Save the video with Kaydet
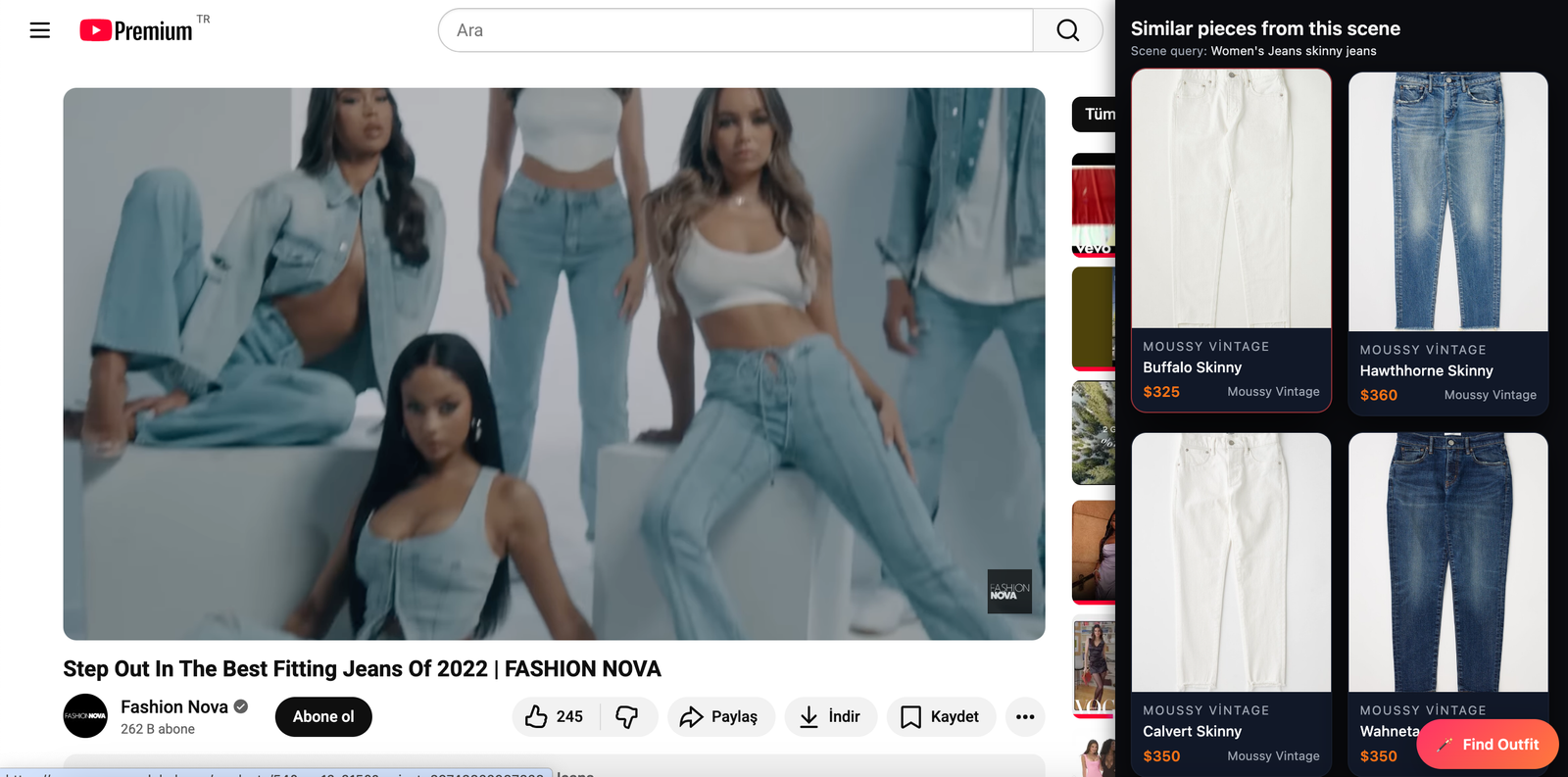The width and height of the screenshot is (1568, 777). pyautogui.click(x=941, y=716)
